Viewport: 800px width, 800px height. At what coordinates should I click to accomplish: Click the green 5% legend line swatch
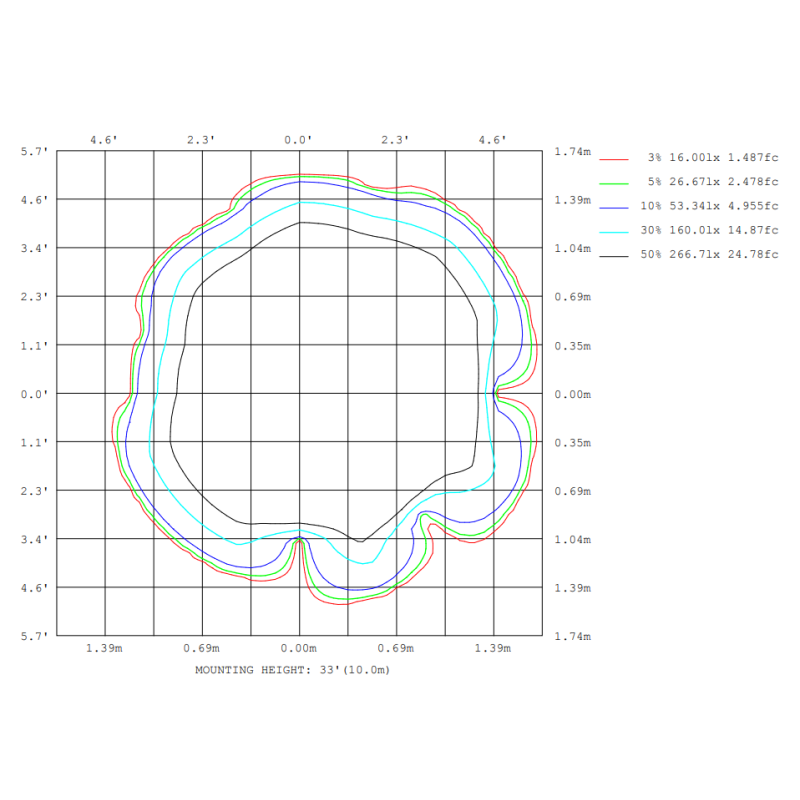tap(612, 182)
